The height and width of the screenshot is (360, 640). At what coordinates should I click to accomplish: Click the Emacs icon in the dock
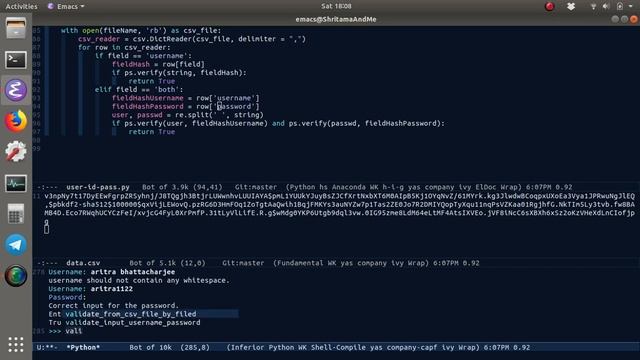(x=16, y=90)
